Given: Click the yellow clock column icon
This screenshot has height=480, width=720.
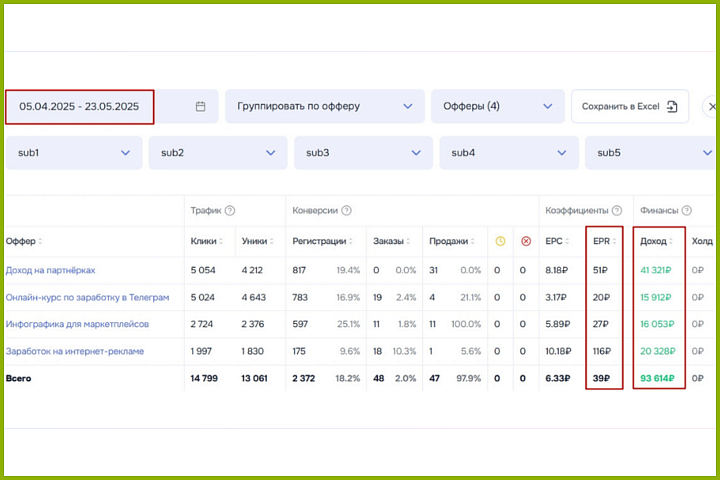Looking at the screenshot, I should point(500,241).
